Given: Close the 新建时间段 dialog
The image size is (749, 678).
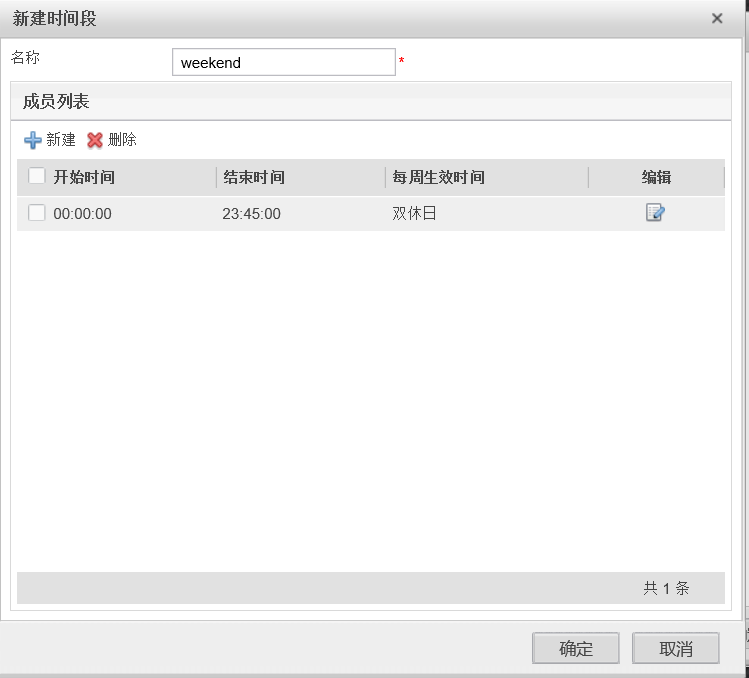Looking at the screenshot, I should (717, 18).
